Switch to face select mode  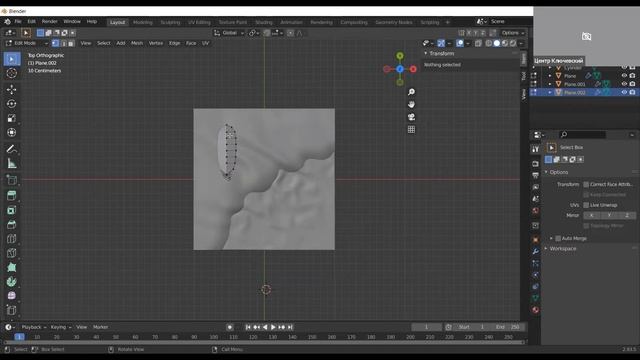[71, 43]
